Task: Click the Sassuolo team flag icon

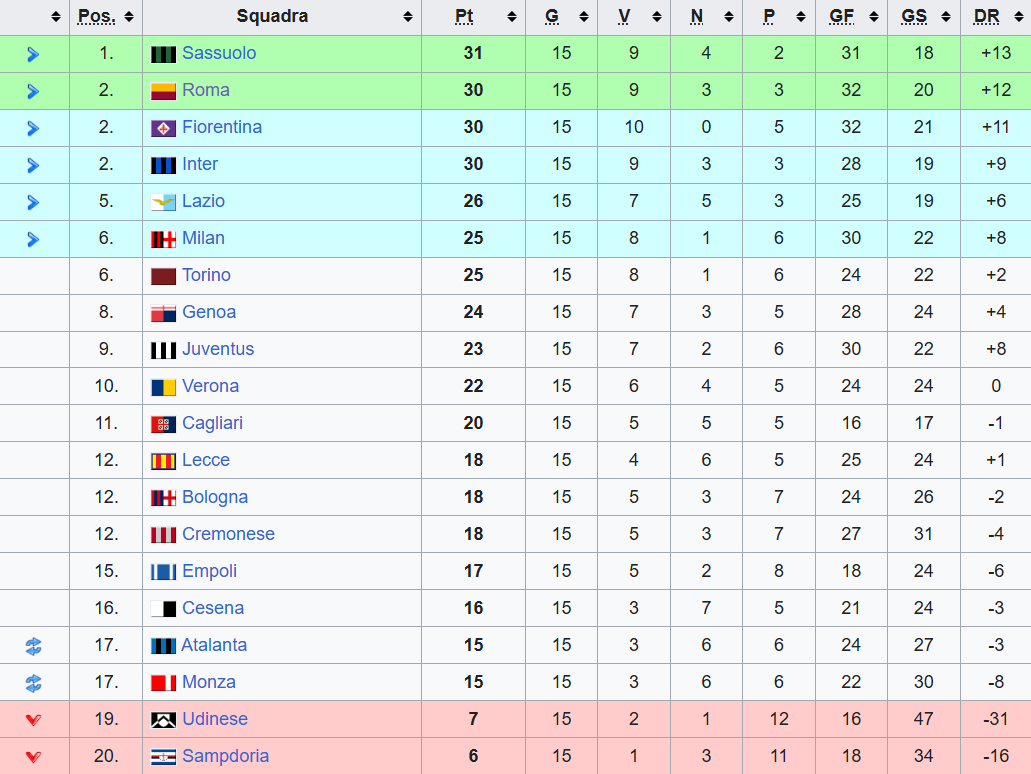Action: (x=163, y=54)
